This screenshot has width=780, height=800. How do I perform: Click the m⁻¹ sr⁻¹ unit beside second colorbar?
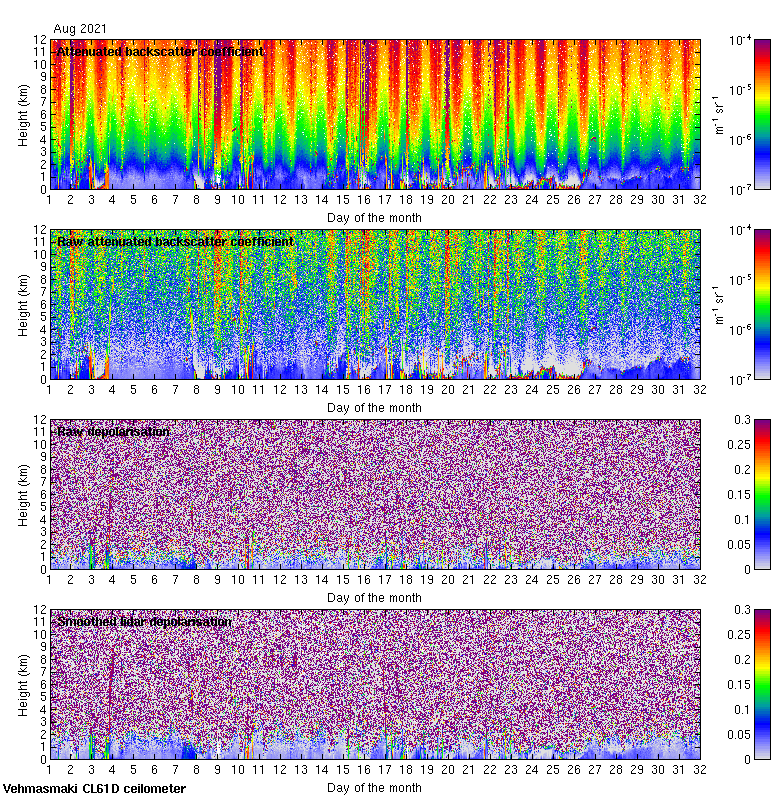tap(717, 304)
